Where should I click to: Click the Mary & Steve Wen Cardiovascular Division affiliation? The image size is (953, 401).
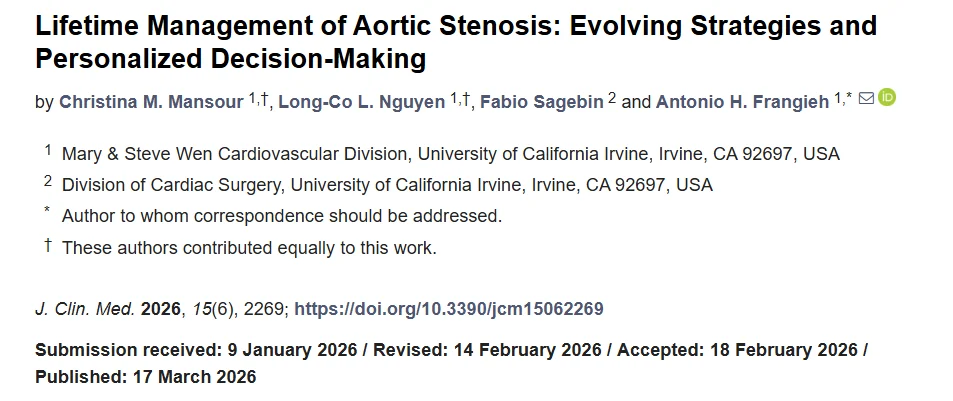[x=450, y=154]
